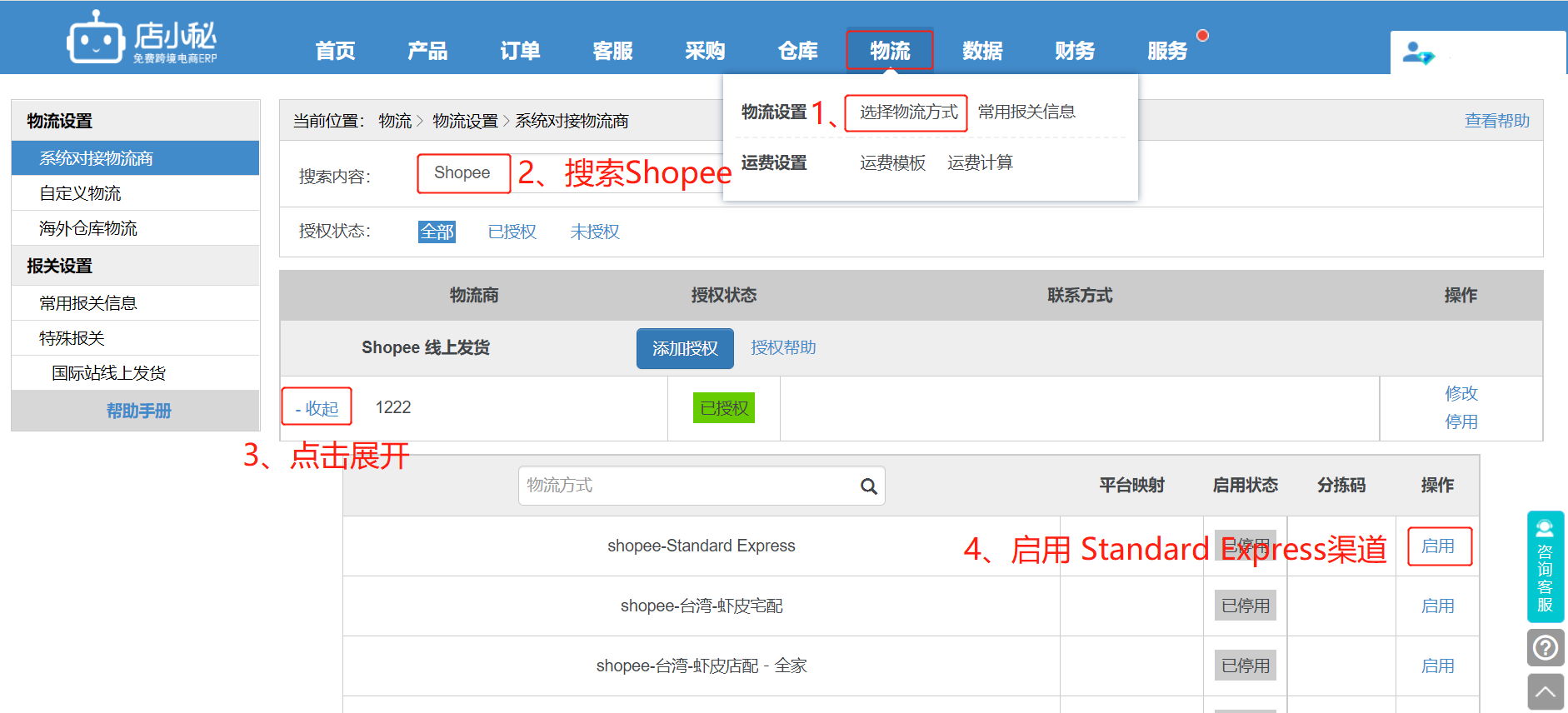Open the user account icon

1418,53
